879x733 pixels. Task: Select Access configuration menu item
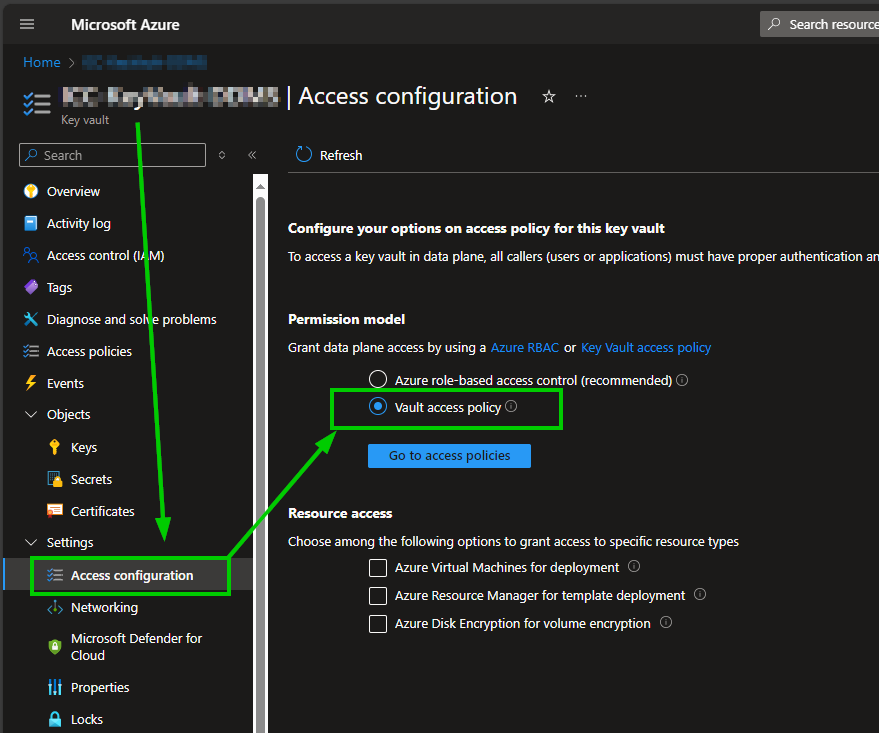[132, 576]
